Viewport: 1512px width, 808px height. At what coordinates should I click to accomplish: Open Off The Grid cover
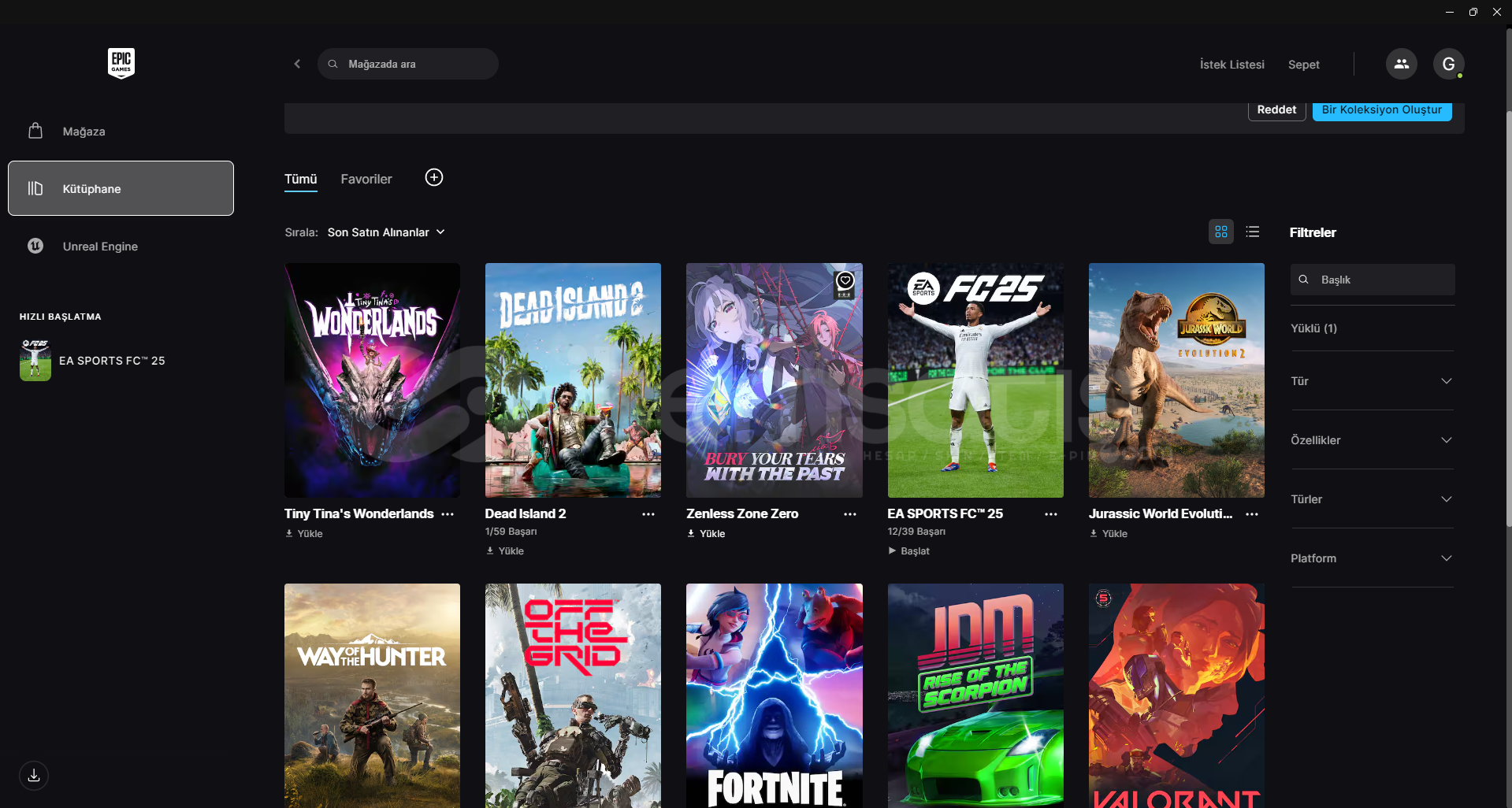(573, 695)
